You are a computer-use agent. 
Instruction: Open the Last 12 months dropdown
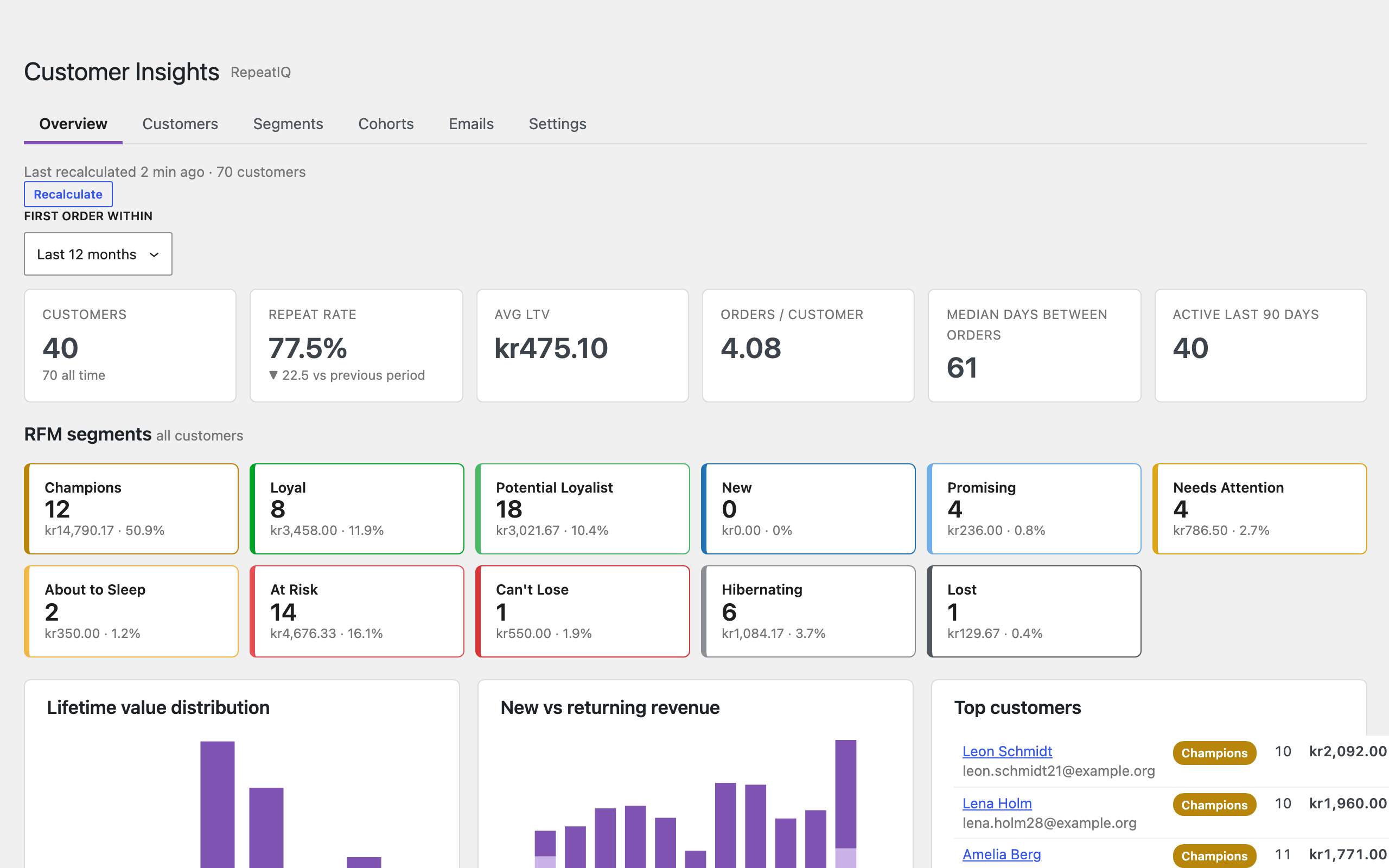click(x=98, y=254)
